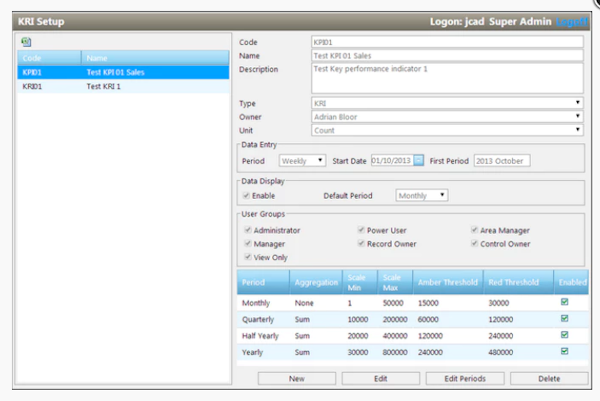Toggle the Data Display Enable checkbox
The image size is (600, 401).
[x=246, y=196]
